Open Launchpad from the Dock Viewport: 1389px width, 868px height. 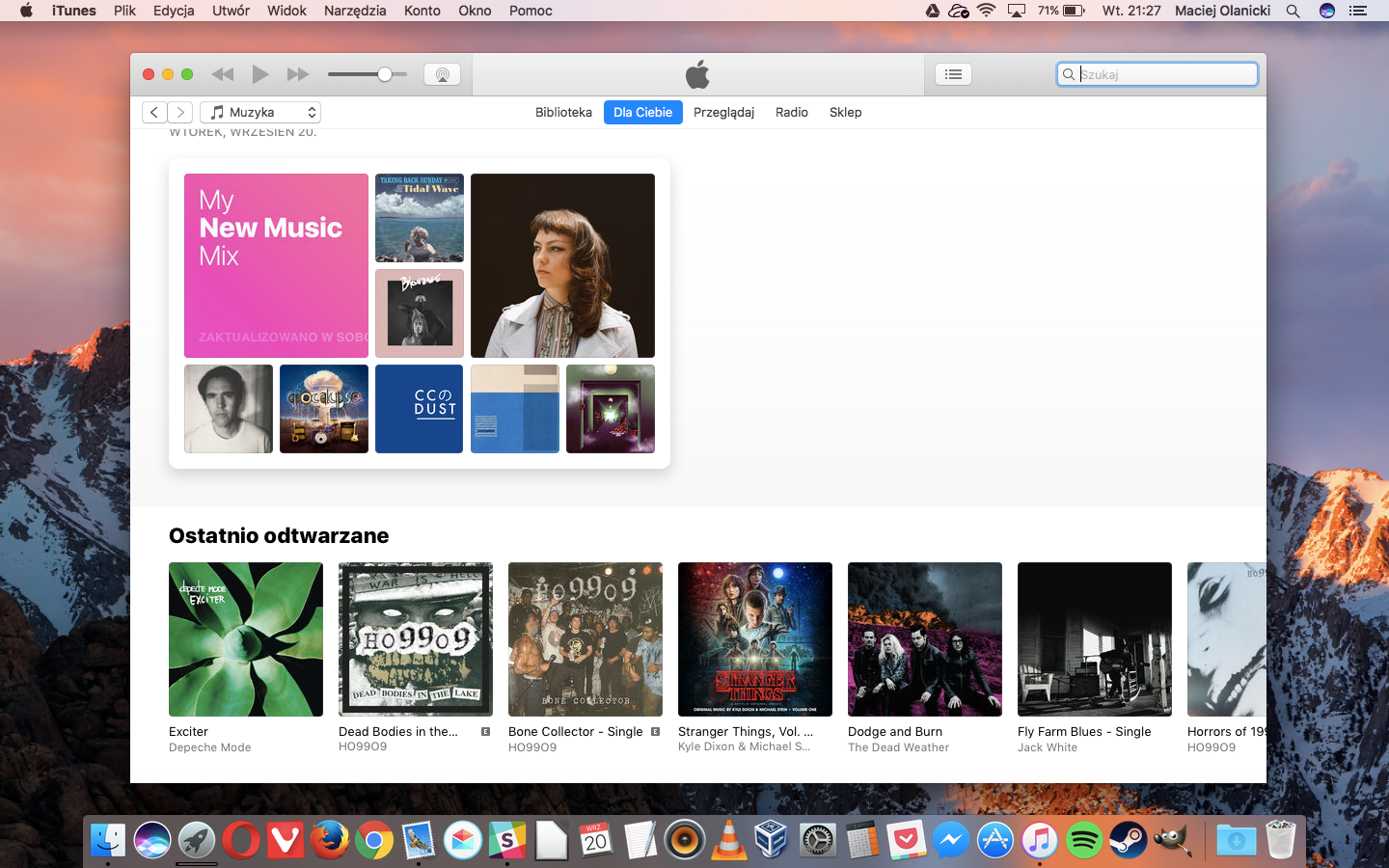point(197,841)
